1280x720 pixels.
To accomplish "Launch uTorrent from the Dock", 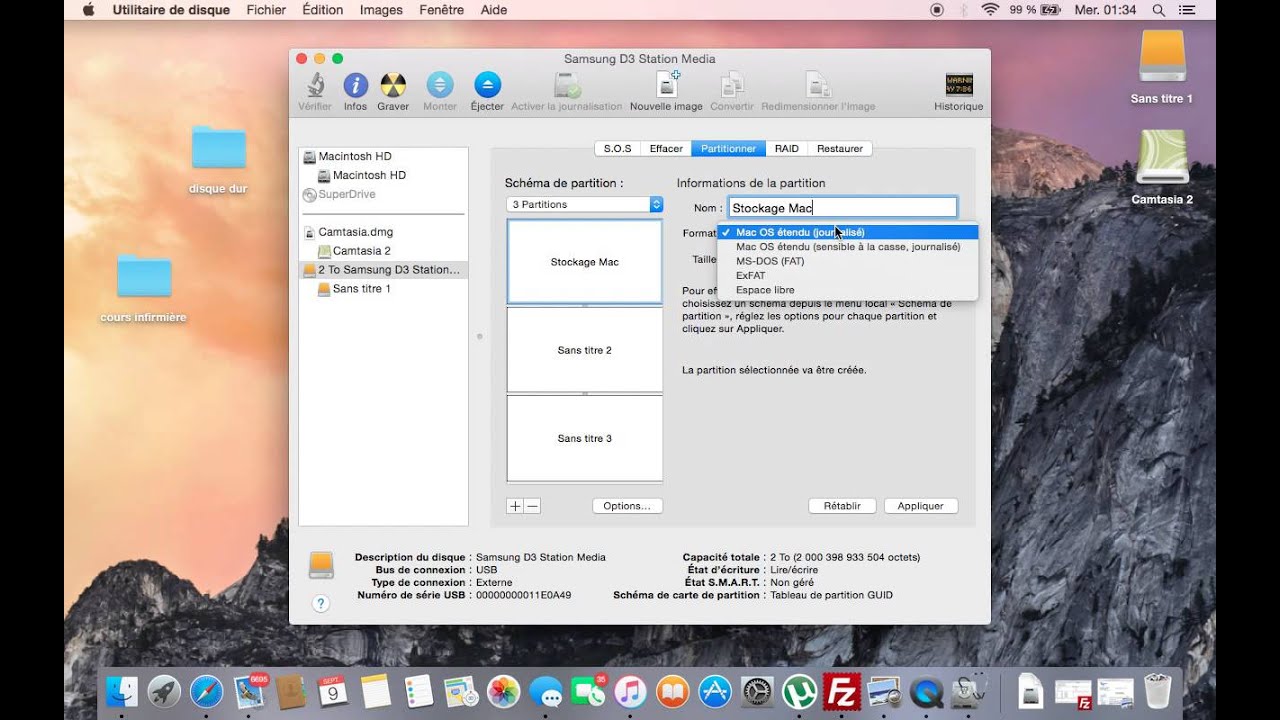I will (x=800, y=691).
